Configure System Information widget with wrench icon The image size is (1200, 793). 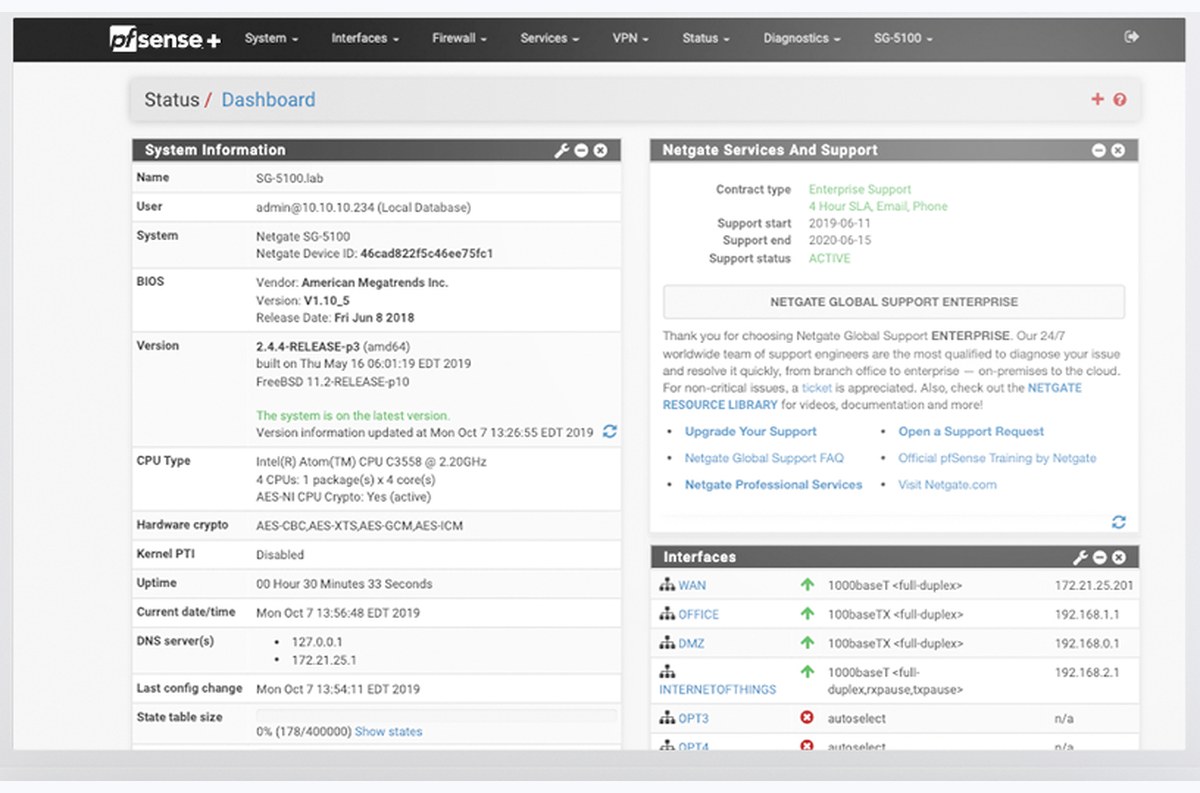[562, 150]
